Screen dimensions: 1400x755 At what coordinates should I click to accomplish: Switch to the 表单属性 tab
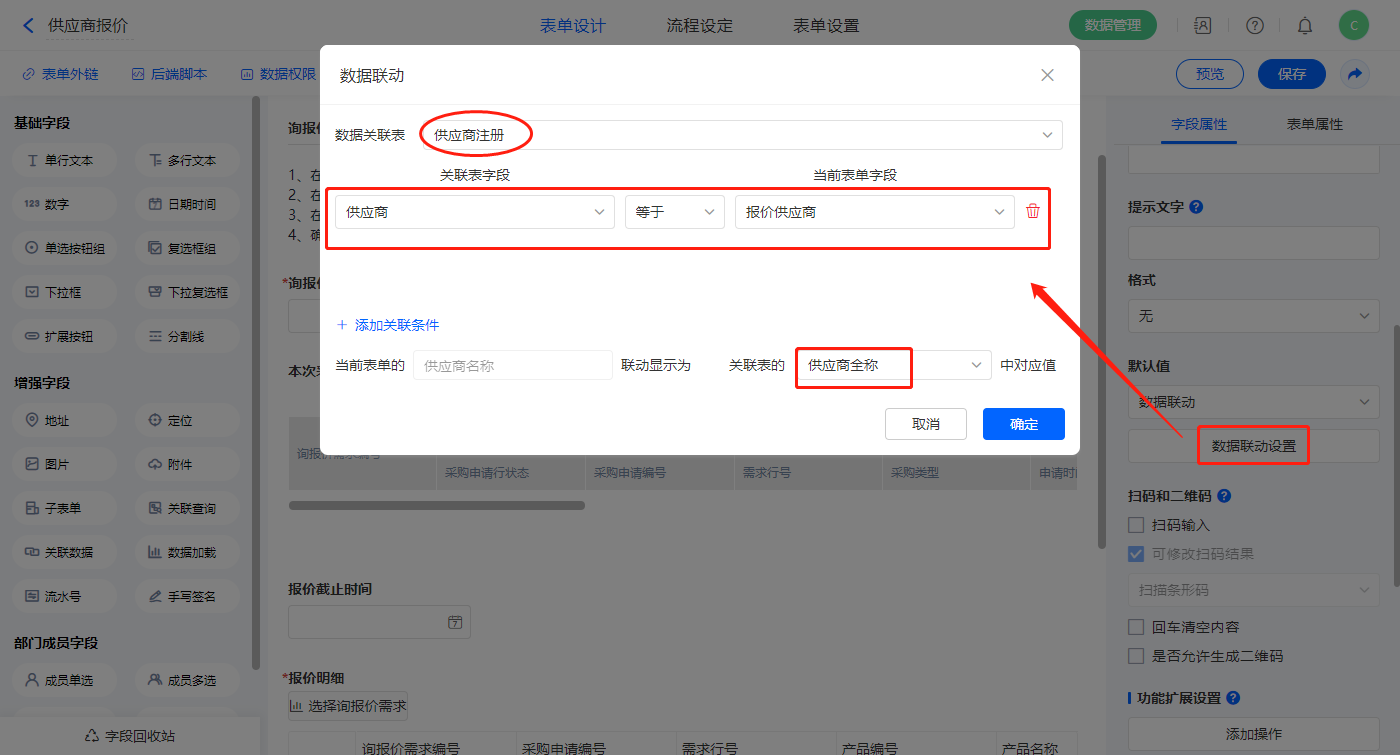pos(1314,124)
